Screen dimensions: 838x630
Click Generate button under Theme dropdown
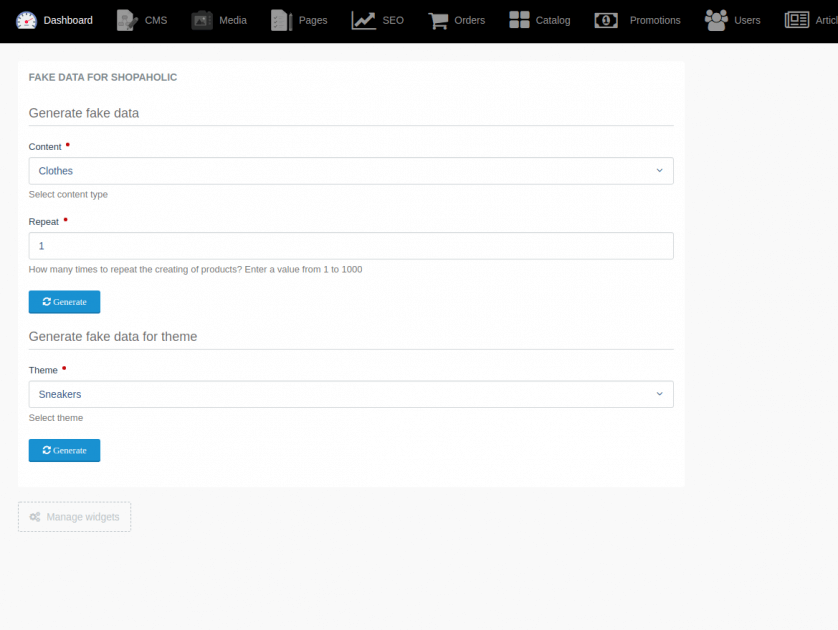pyautogui.click(x=64, y=450)
